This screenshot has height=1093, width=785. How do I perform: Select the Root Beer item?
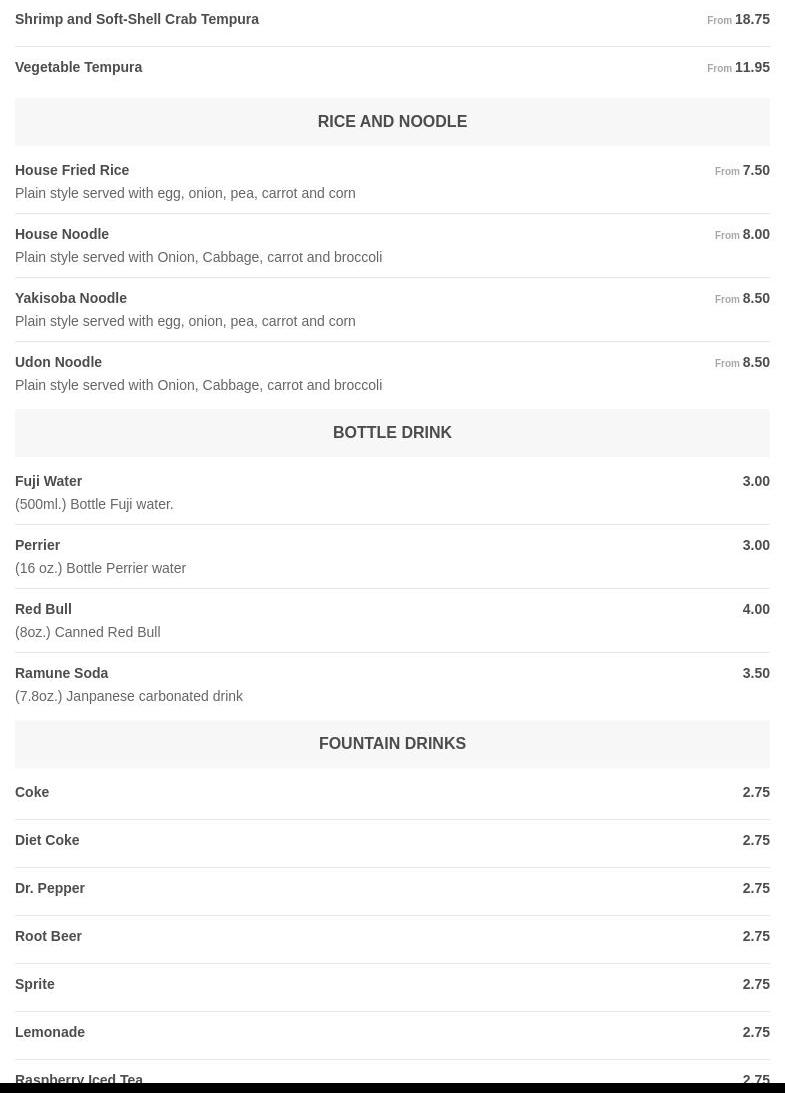pyautogui.click(x=48, y=936)
